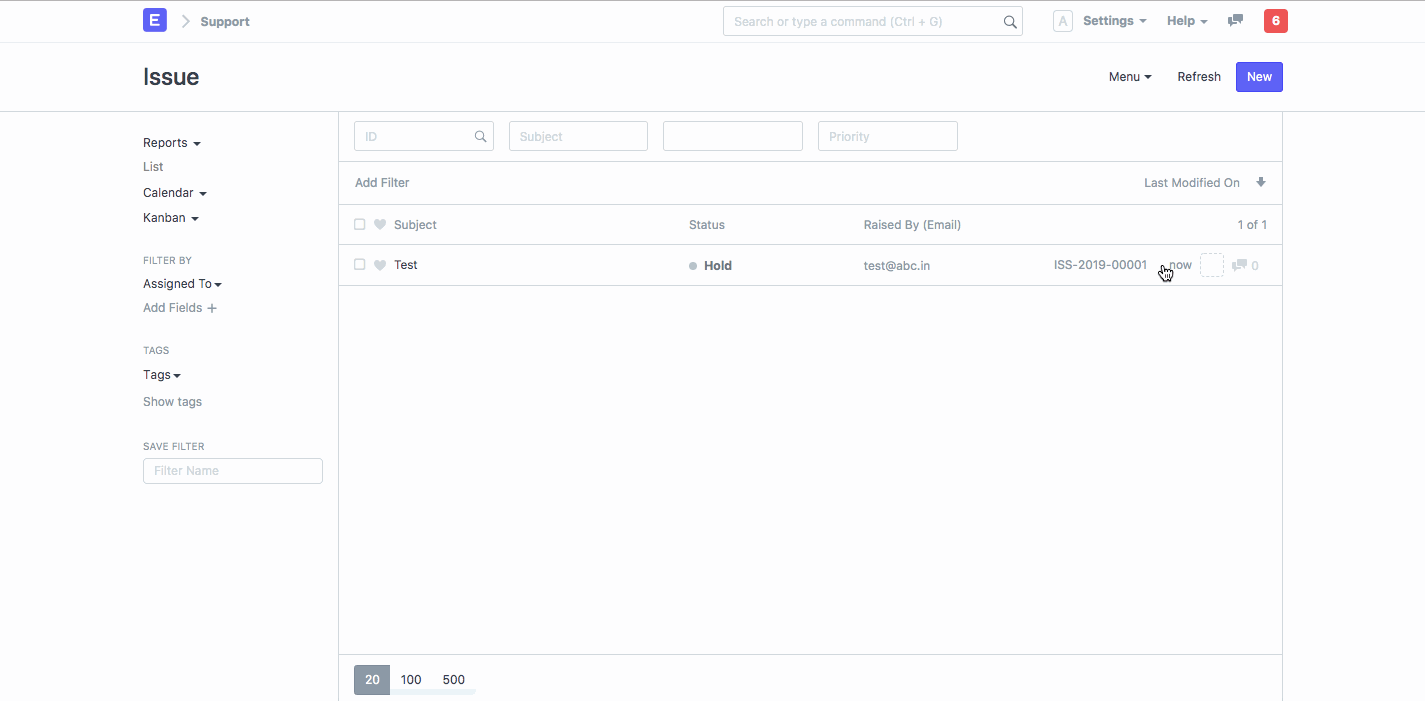
Task: Like the Test issue using heart icon
Action: (x=380, y=265)
